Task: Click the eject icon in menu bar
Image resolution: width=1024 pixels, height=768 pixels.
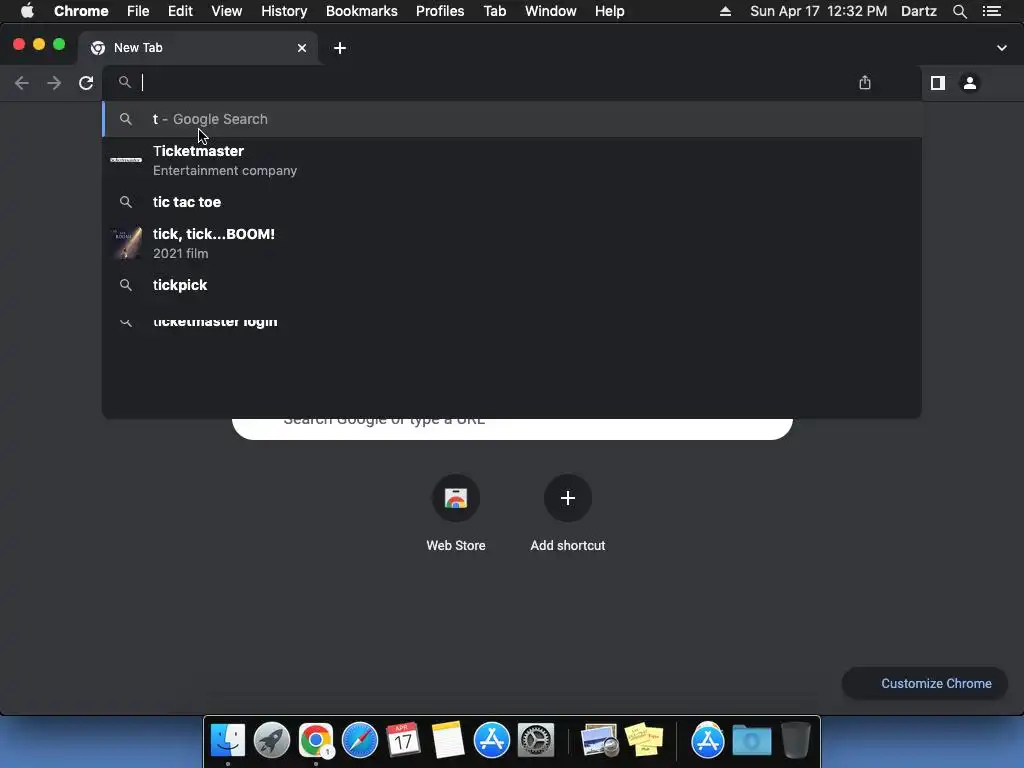Action: (725, 11)
